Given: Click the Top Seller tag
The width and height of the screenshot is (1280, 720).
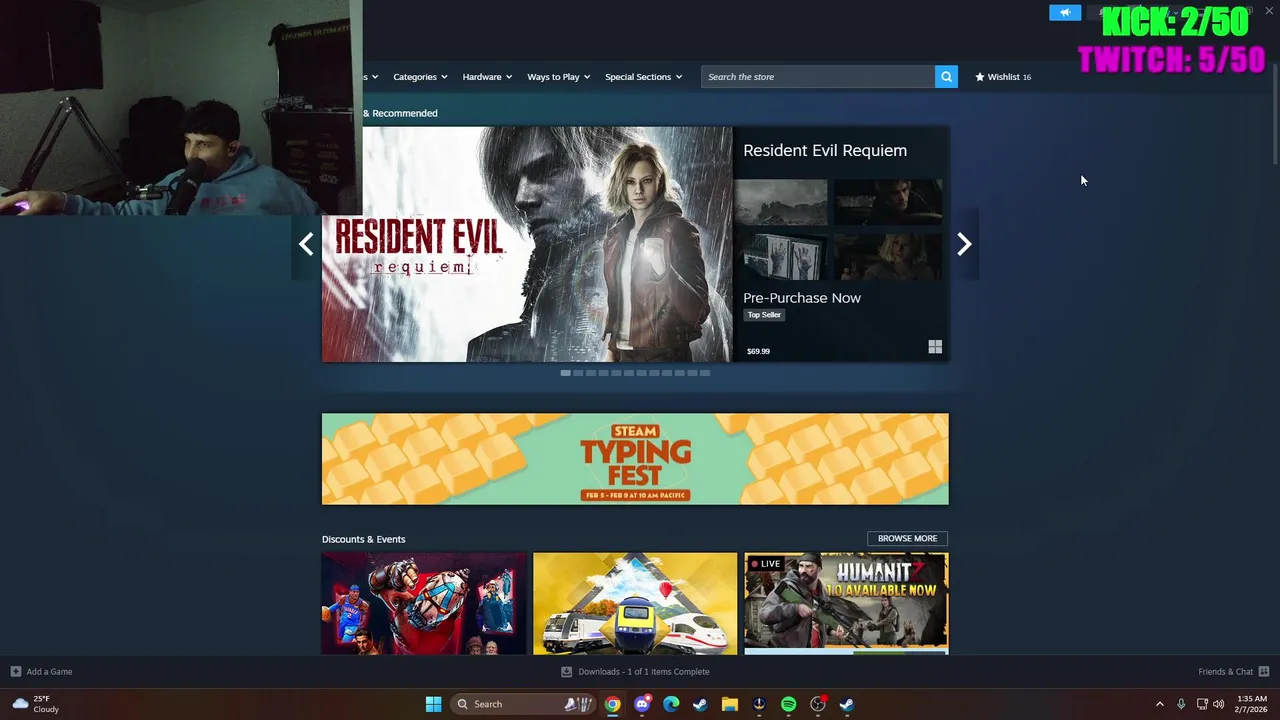Looking at the screenshot, I should point(764,315).
